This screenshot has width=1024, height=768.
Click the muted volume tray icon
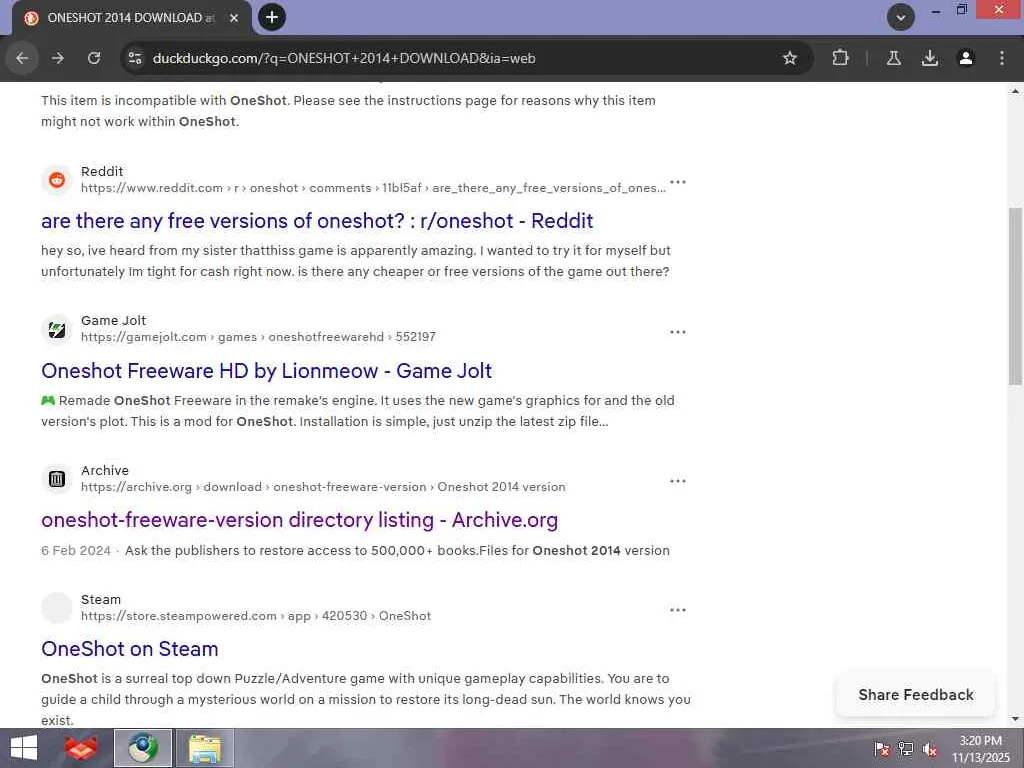[930, 749]
